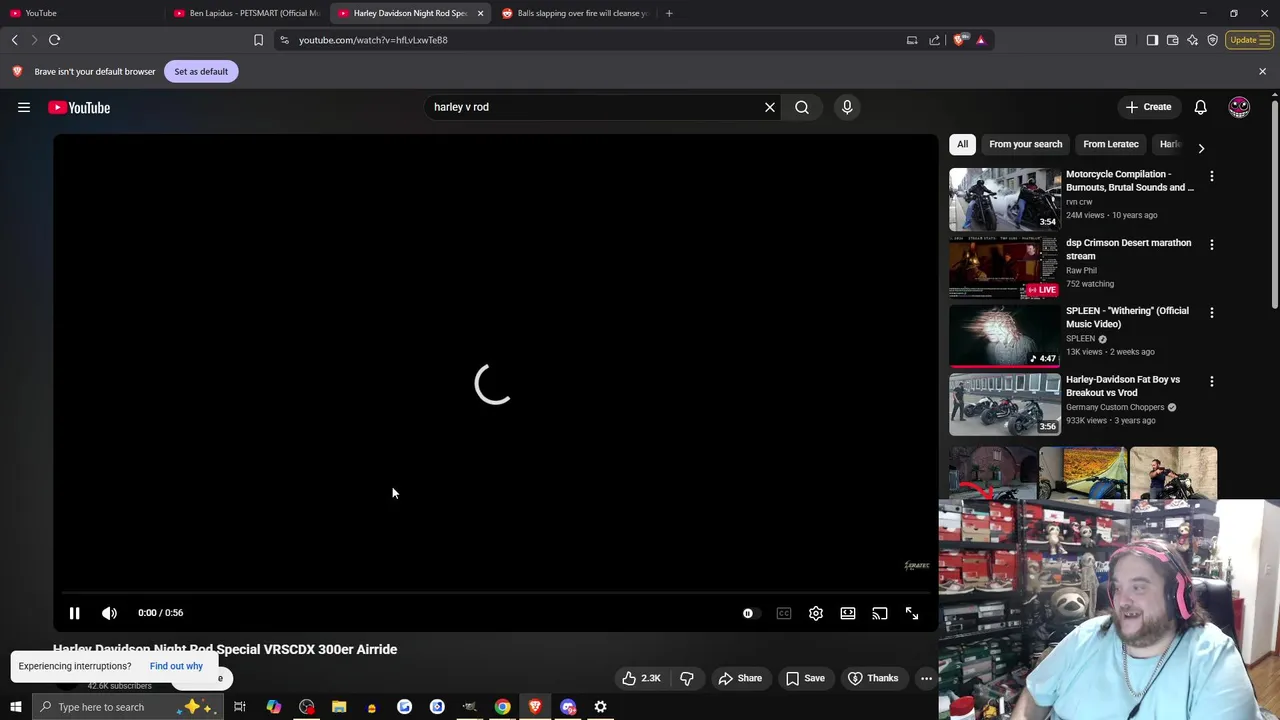Like the video with 2.3K thumbs up

click(x=641, y=678)
